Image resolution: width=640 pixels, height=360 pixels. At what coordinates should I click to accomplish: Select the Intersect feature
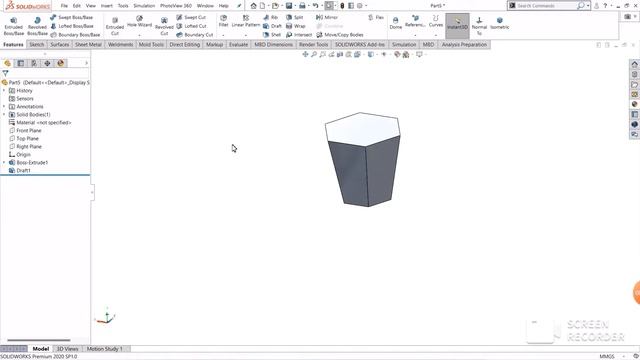pyautogui.click(x=299, y=35)
